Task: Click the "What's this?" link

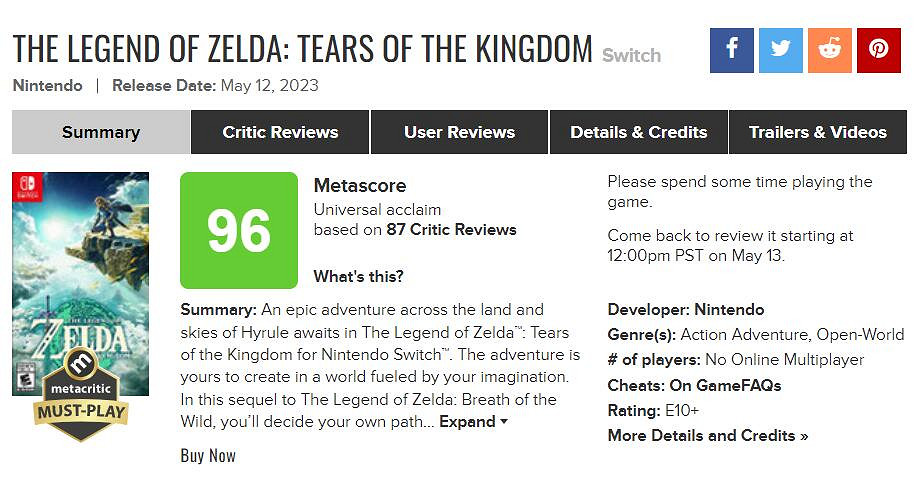Action: [358, 277]
